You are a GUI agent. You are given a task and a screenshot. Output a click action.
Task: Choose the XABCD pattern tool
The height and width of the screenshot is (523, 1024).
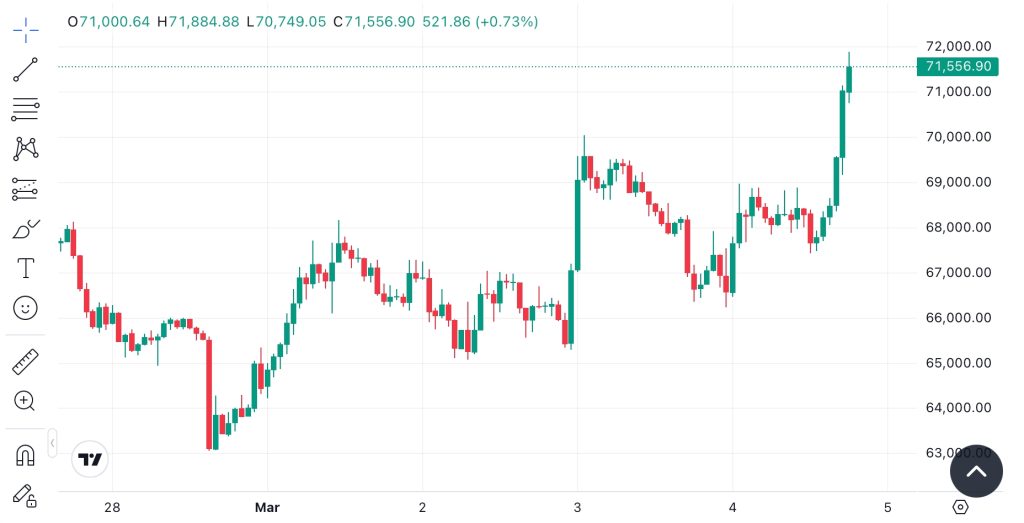(x=25, y=149)
